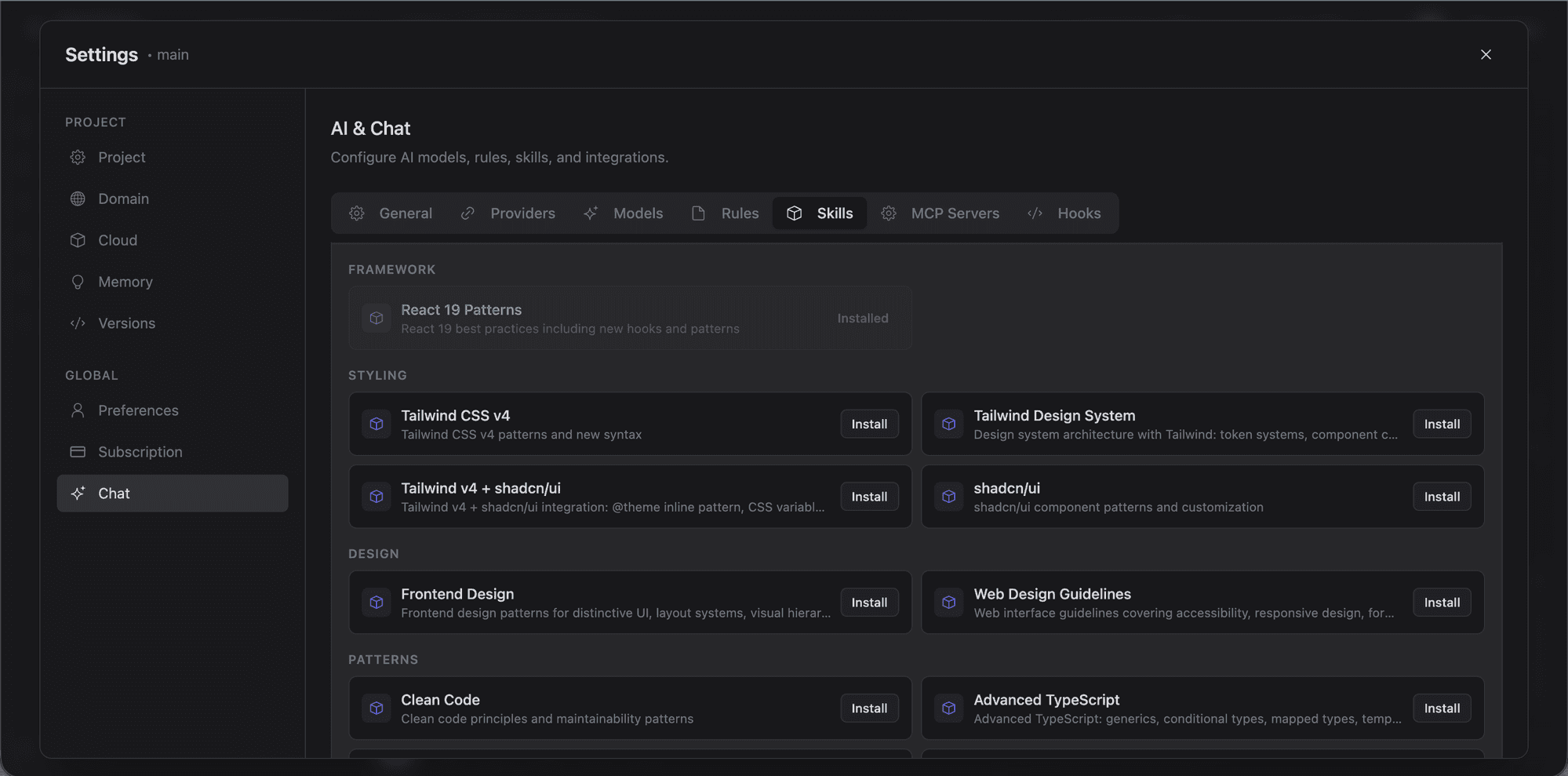Click the Tailwind v4 + shadcn/ui skill icon
The height and width of the screenshot is (776, 1568).
(x=377, y=497)
